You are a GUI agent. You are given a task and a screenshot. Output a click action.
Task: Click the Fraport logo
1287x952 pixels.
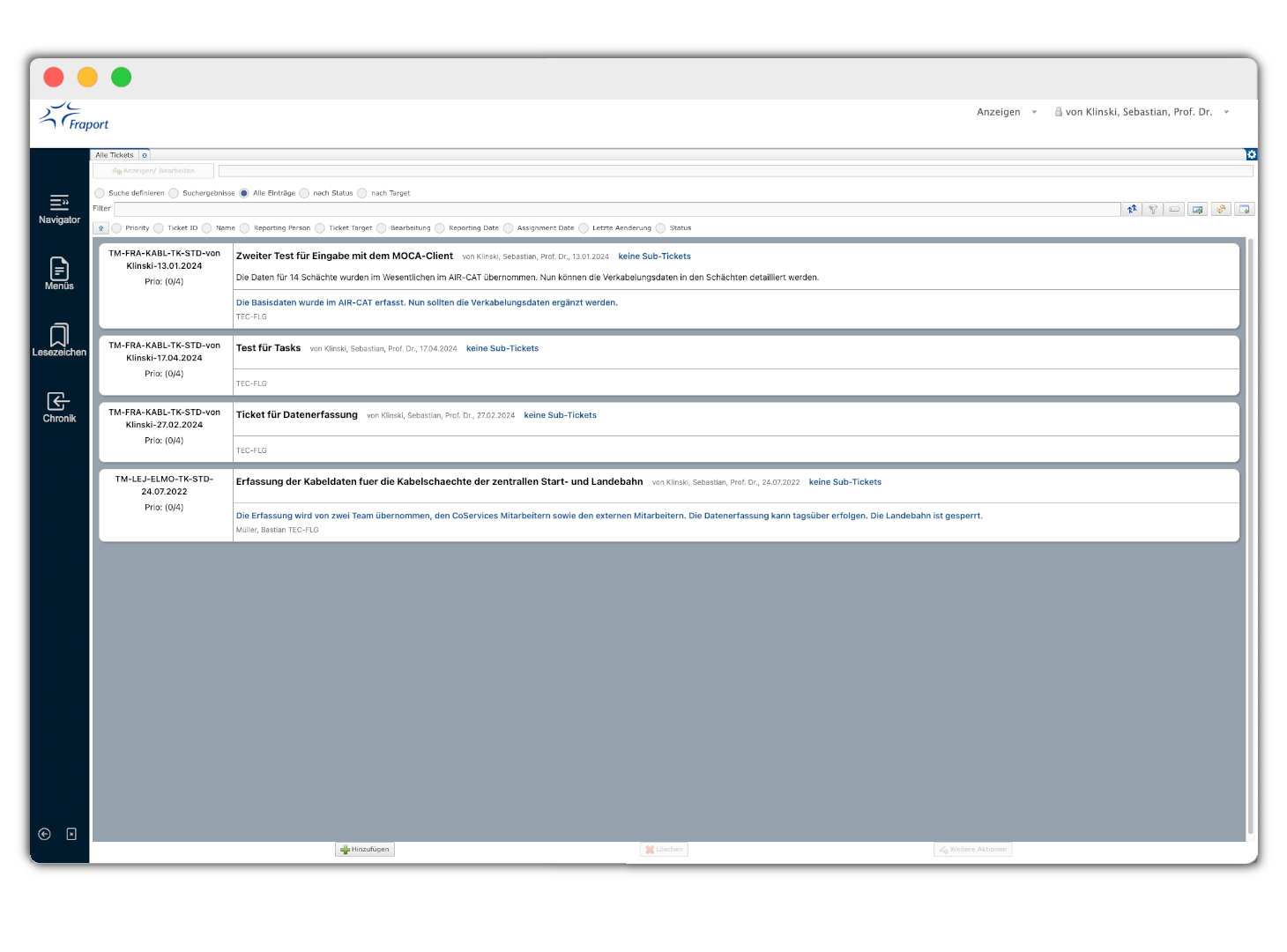[x=74, y=117]
